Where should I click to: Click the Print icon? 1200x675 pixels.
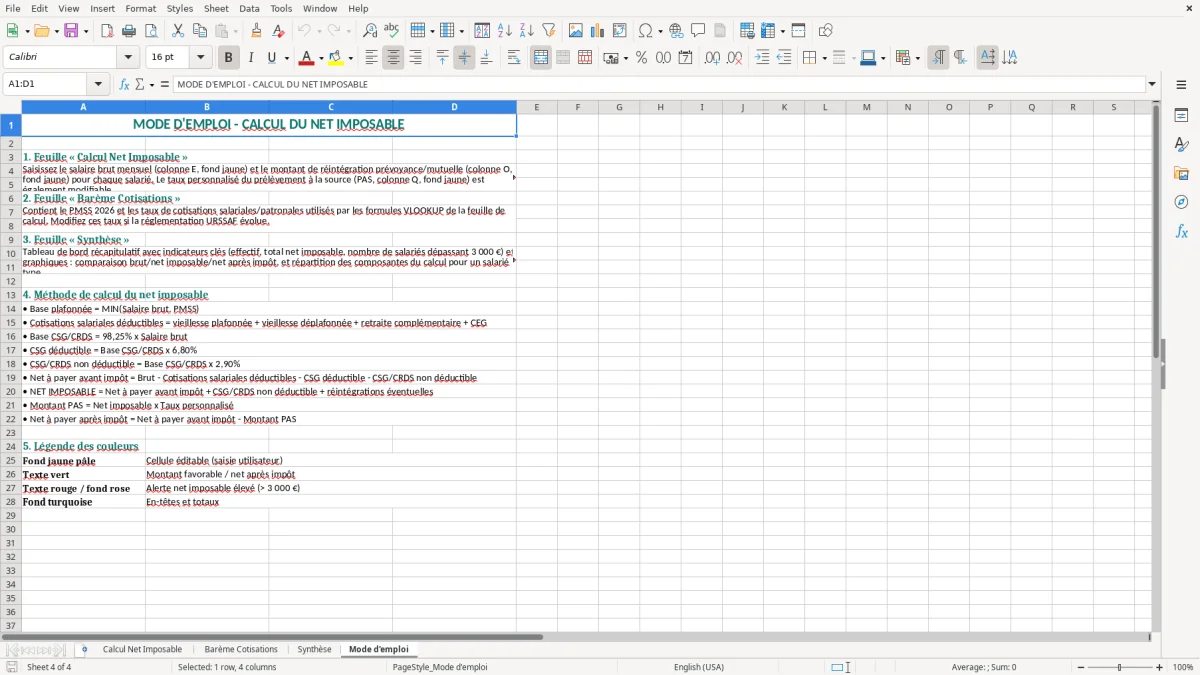tap(129, 31)
